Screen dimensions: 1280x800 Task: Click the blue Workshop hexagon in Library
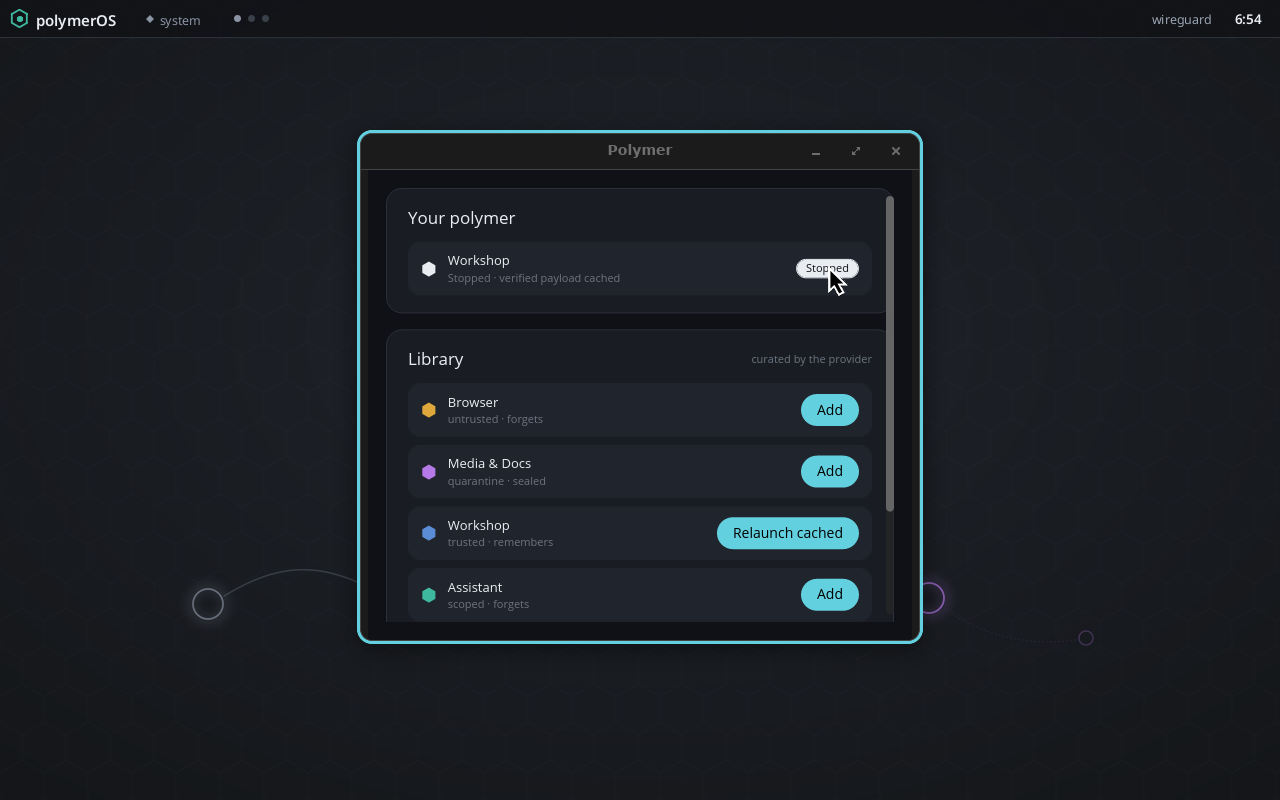pyautogui.click(x=429, y=533)
